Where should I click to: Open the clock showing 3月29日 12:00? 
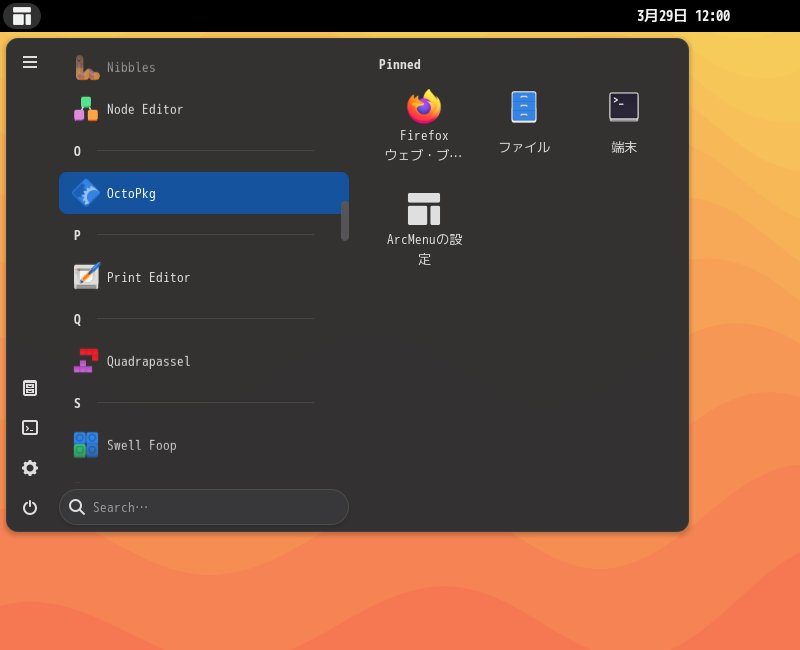pyautogui.click(x=683, y=16)
